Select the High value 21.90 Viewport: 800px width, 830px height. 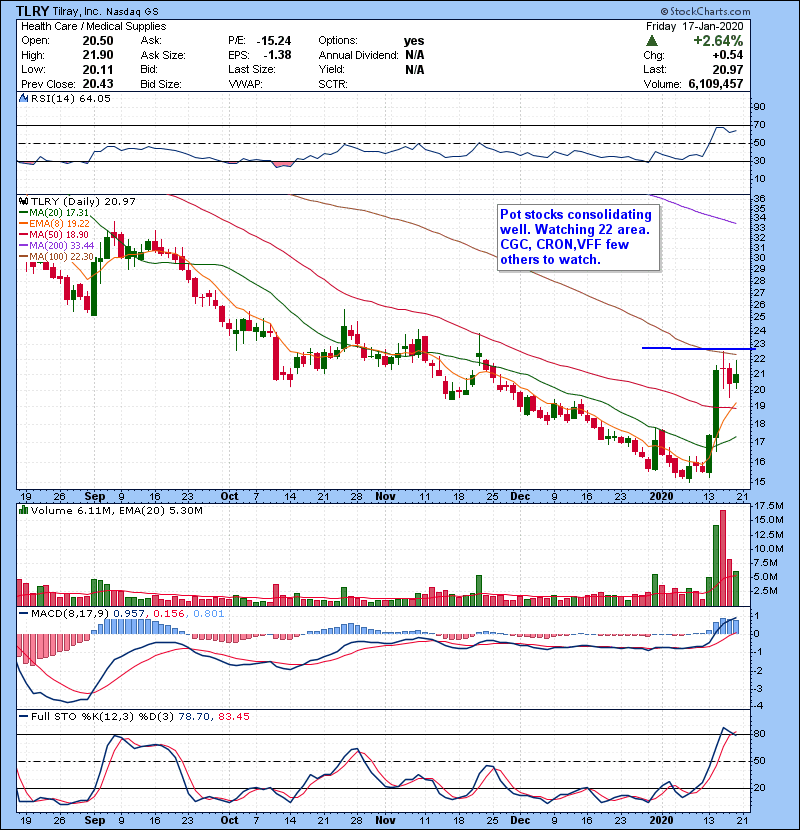pos(98,55)
